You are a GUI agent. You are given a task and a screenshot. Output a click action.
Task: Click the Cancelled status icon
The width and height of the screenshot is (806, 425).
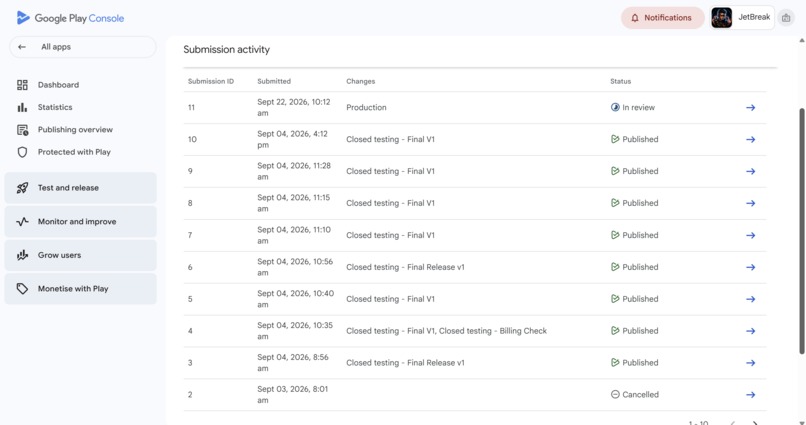pos(615,394)
